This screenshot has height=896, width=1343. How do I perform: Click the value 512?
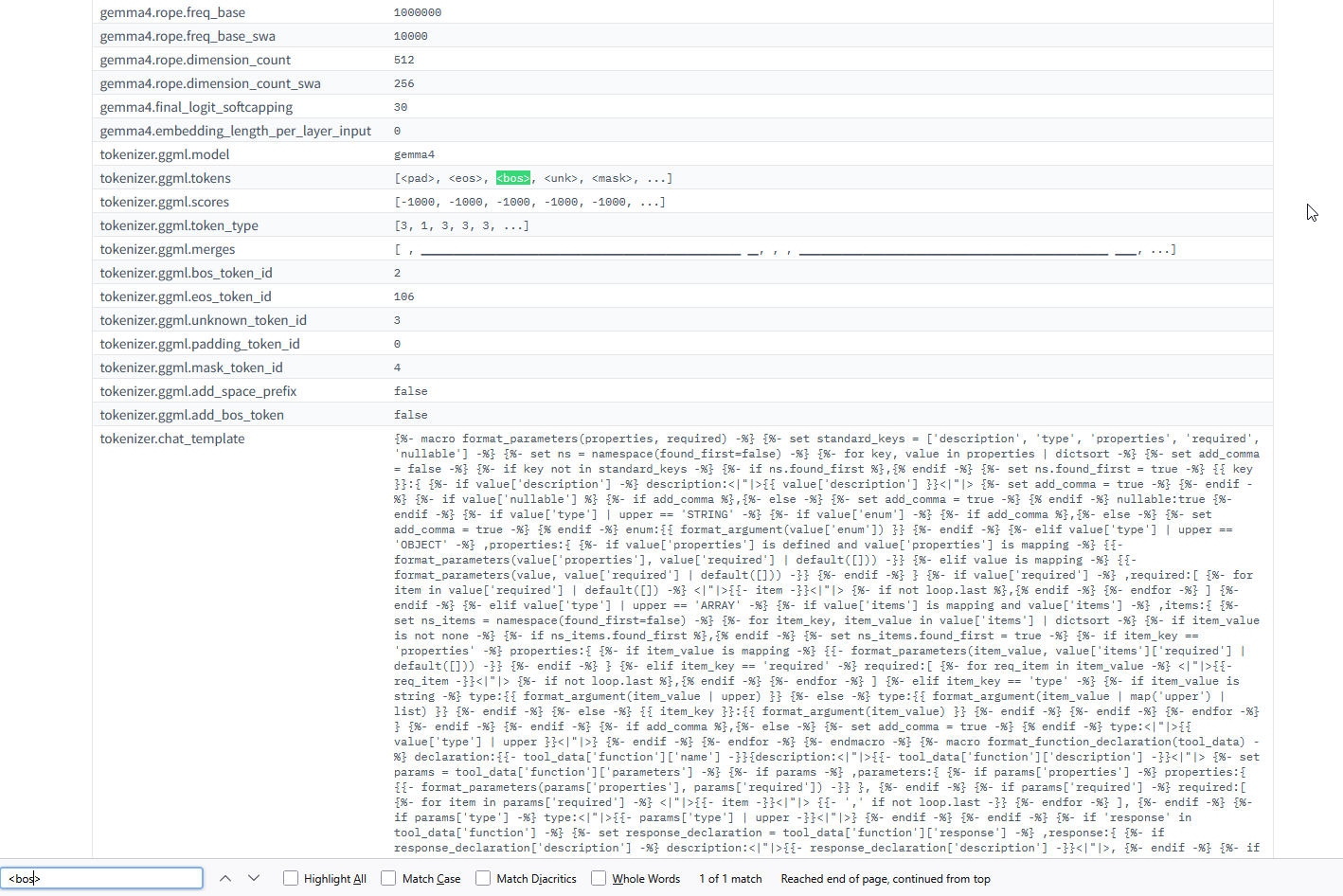[404, 60]
